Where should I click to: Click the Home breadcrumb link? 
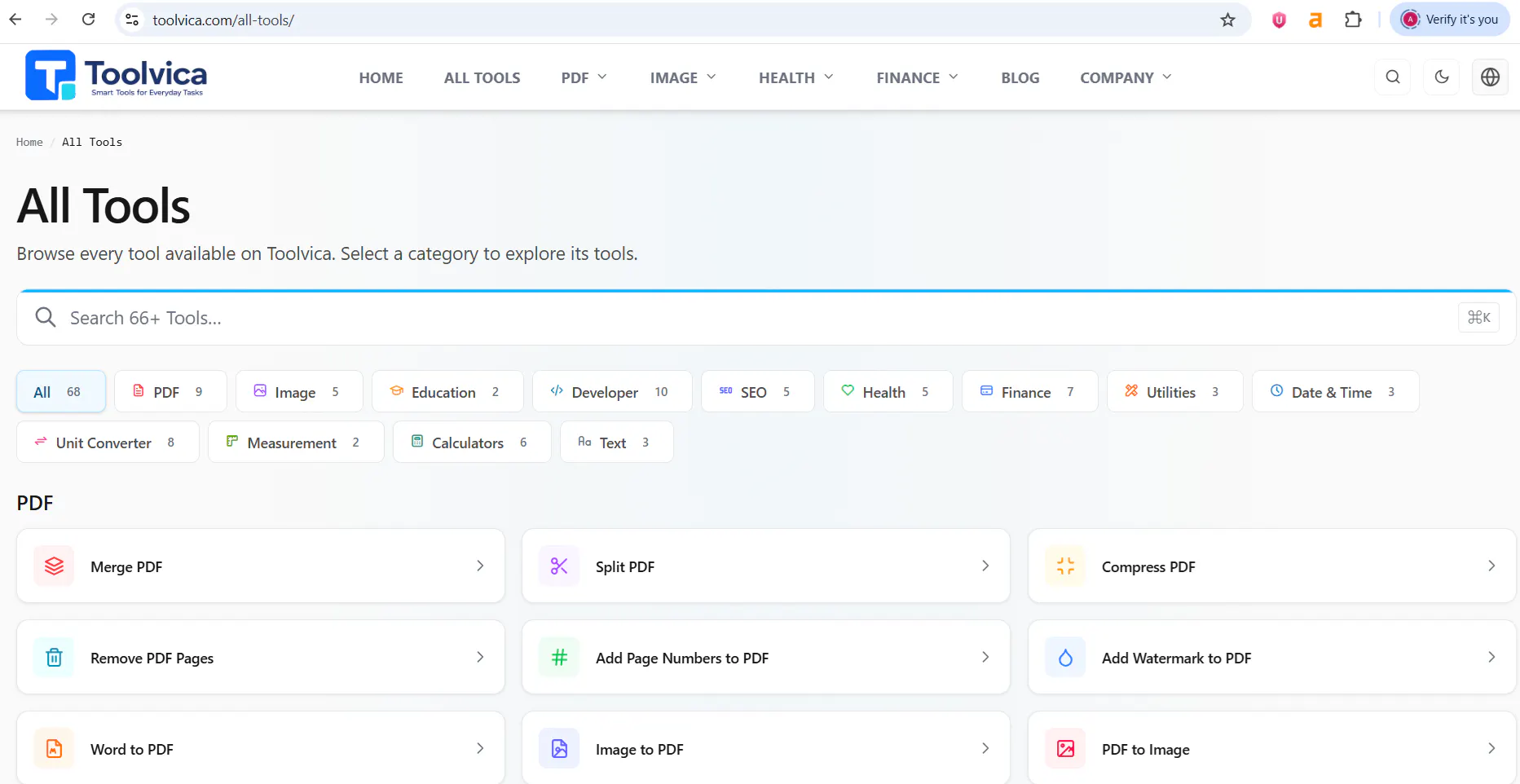coord(29,142)
